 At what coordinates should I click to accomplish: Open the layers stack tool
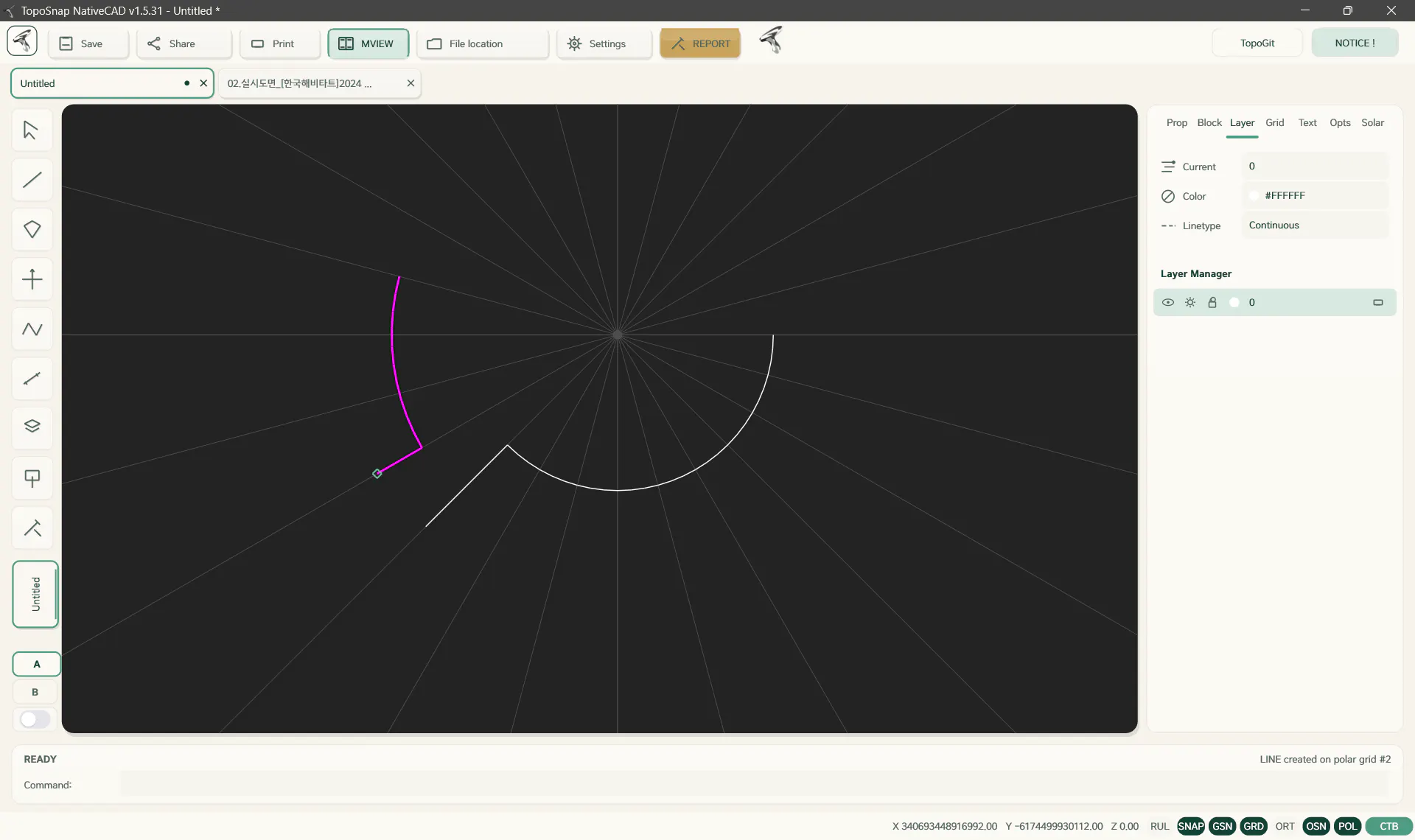(x=32, y=428)
